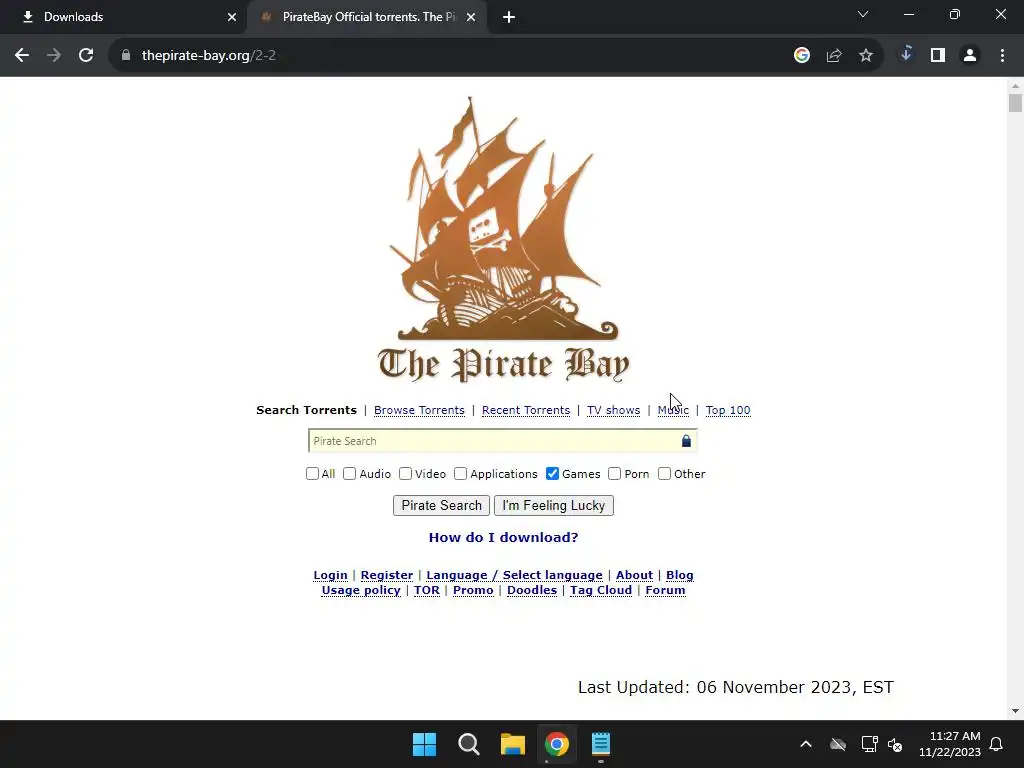This screenshot has height=768, width=1024.
Task: Check the All category checkbox
Action: click(312, 473)
